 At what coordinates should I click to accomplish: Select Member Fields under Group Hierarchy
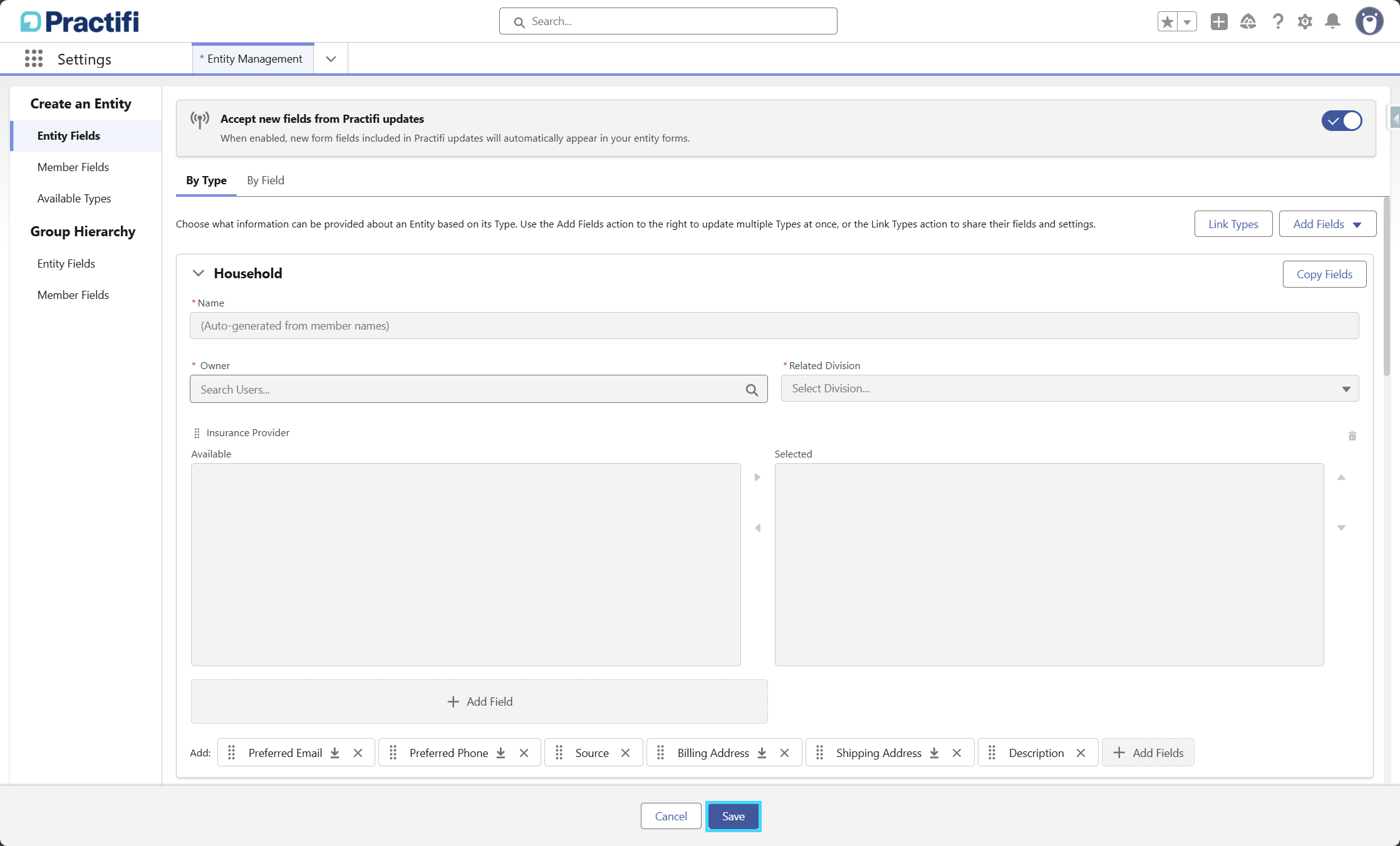pos(73,295)
